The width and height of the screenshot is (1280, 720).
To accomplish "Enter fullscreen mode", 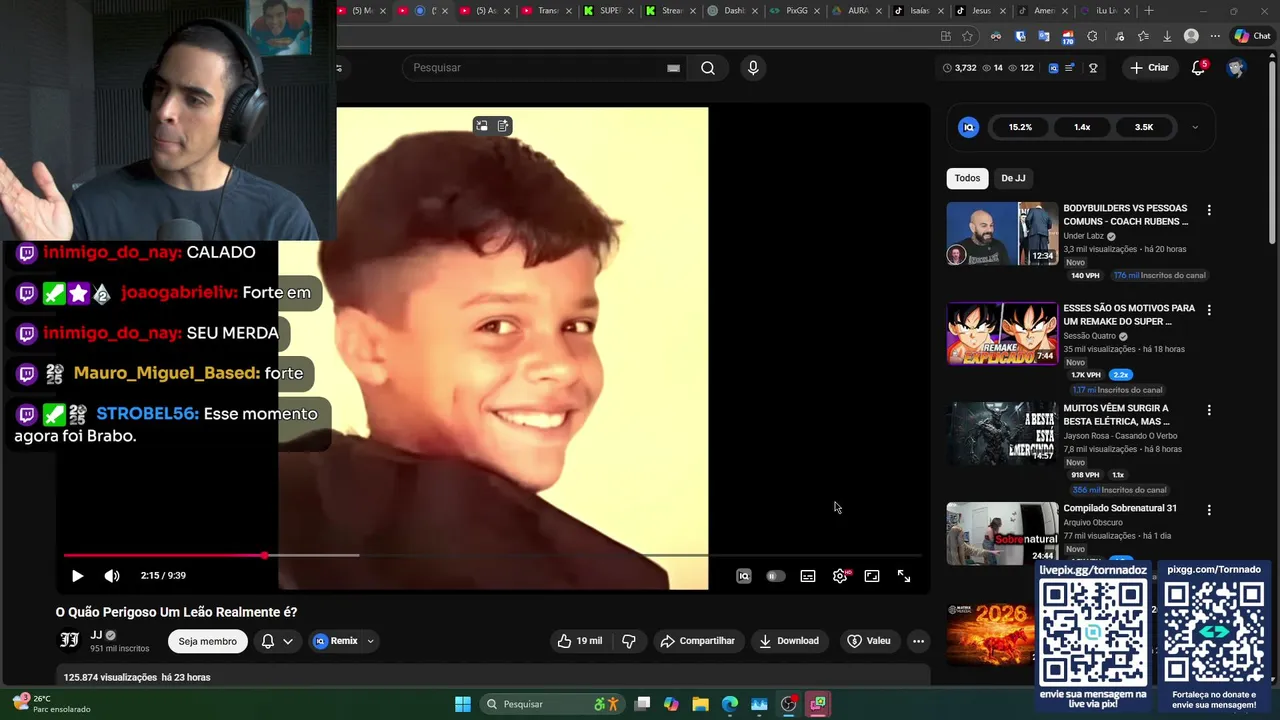I will 904,576.
